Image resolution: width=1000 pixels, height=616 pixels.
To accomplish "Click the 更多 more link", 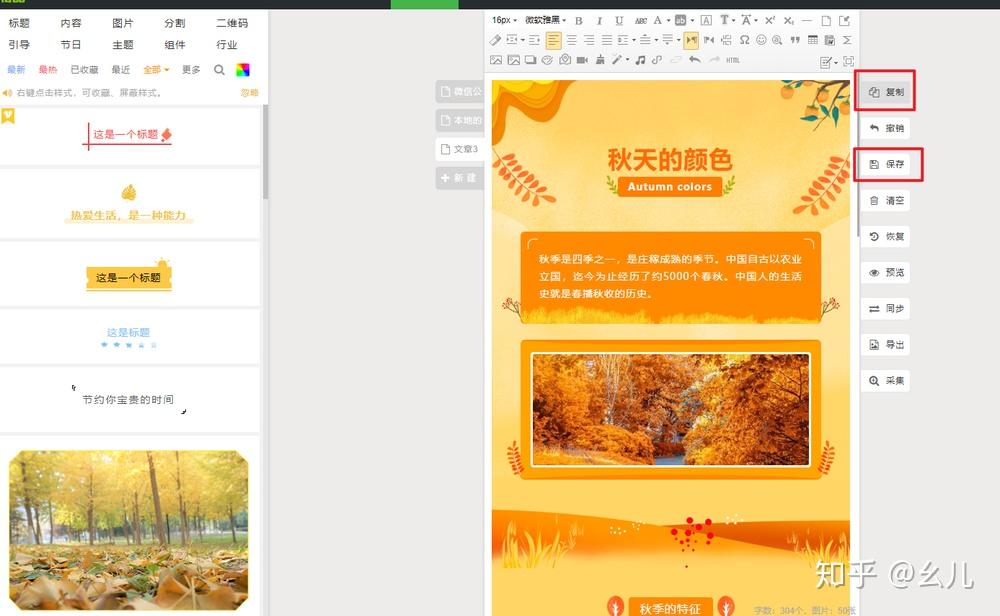I will 191,70.
